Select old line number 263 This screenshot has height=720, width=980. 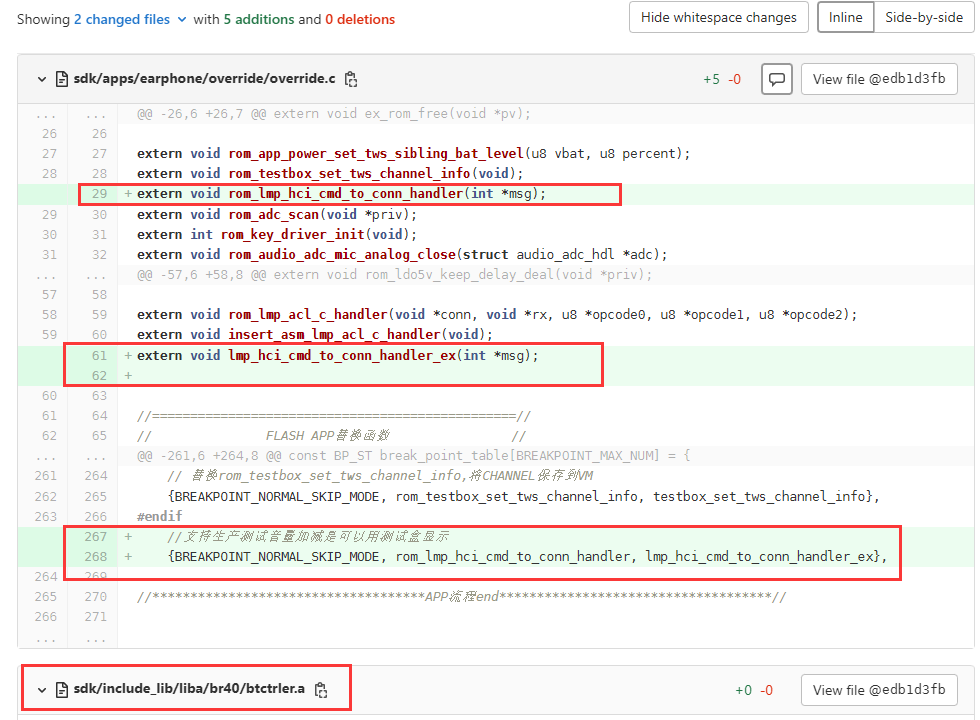click(46, 517)
